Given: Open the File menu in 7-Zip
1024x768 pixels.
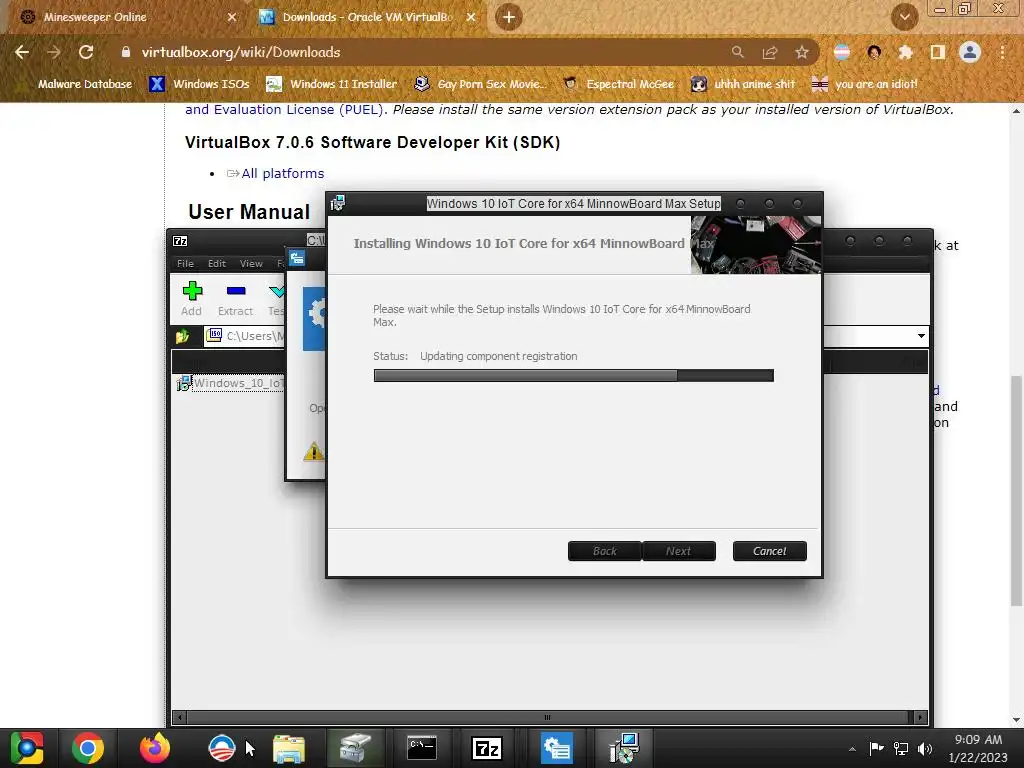Looking at the screenshot, I should 185,263.
